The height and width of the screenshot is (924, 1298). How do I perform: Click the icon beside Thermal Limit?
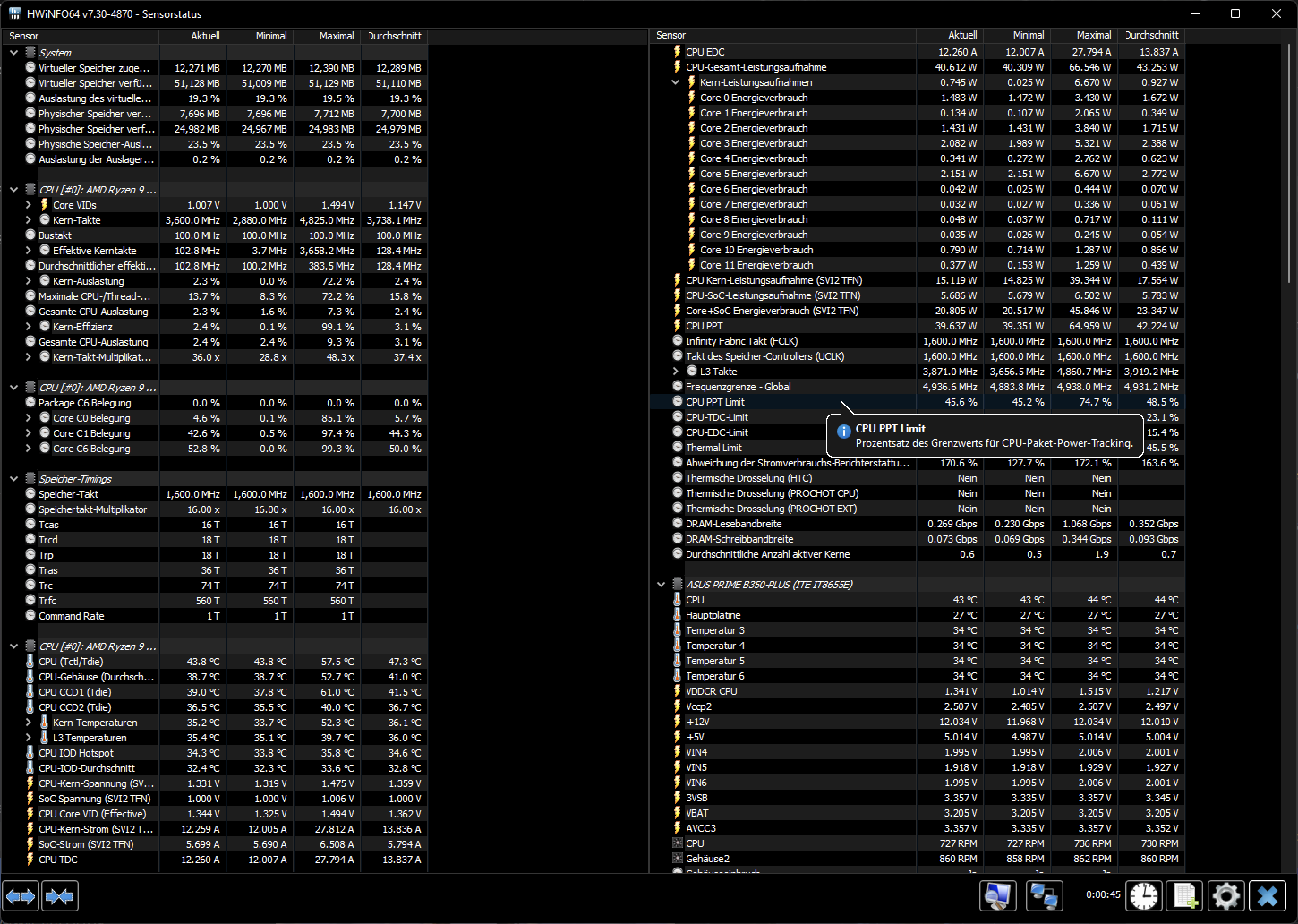(x=678, y=448)
